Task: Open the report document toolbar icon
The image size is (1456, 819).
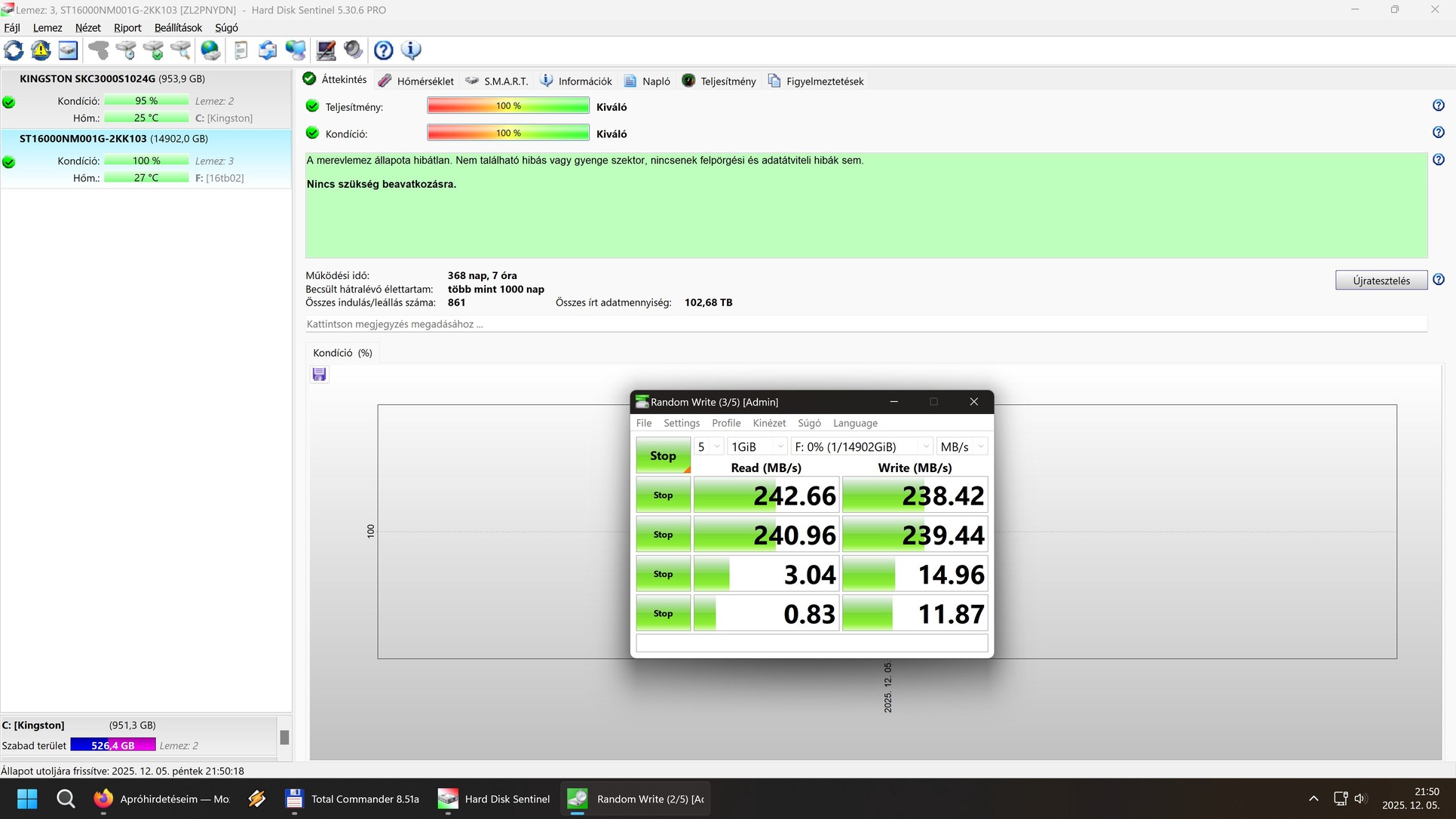Action: (241, 51)
